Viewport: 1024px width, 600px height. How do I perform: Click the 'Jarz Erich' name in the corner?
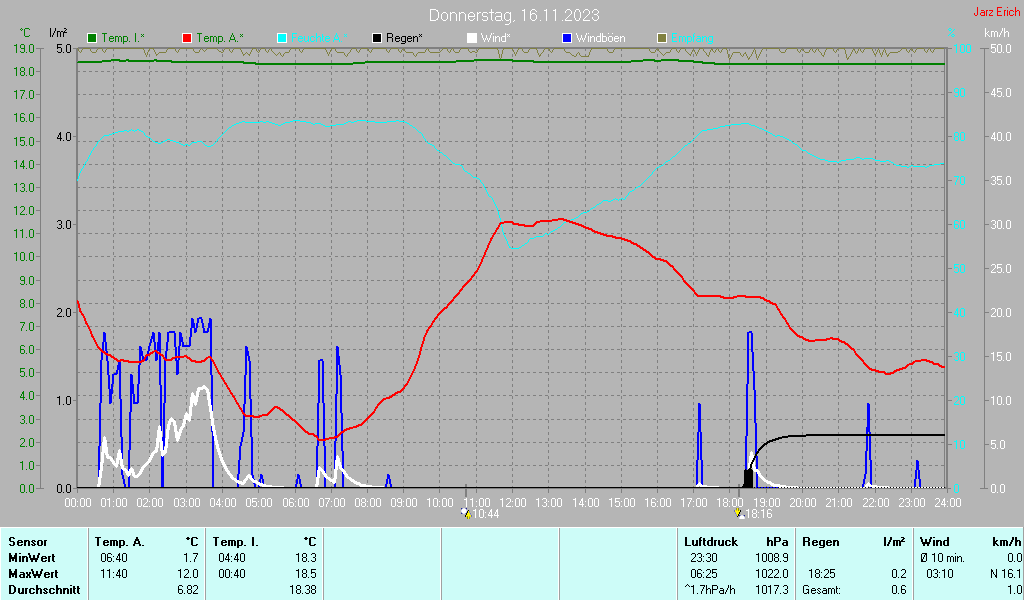click(x=996, y=12)
